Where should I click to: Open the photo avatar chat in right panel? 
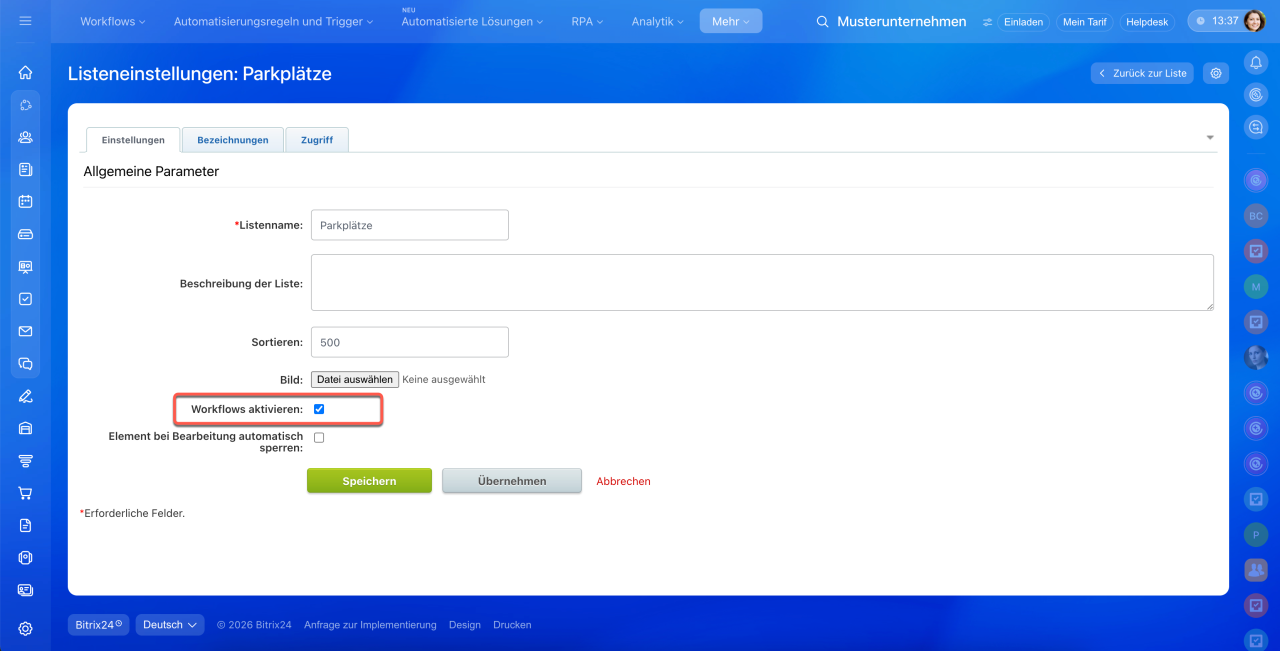(x=1256, y=356)
